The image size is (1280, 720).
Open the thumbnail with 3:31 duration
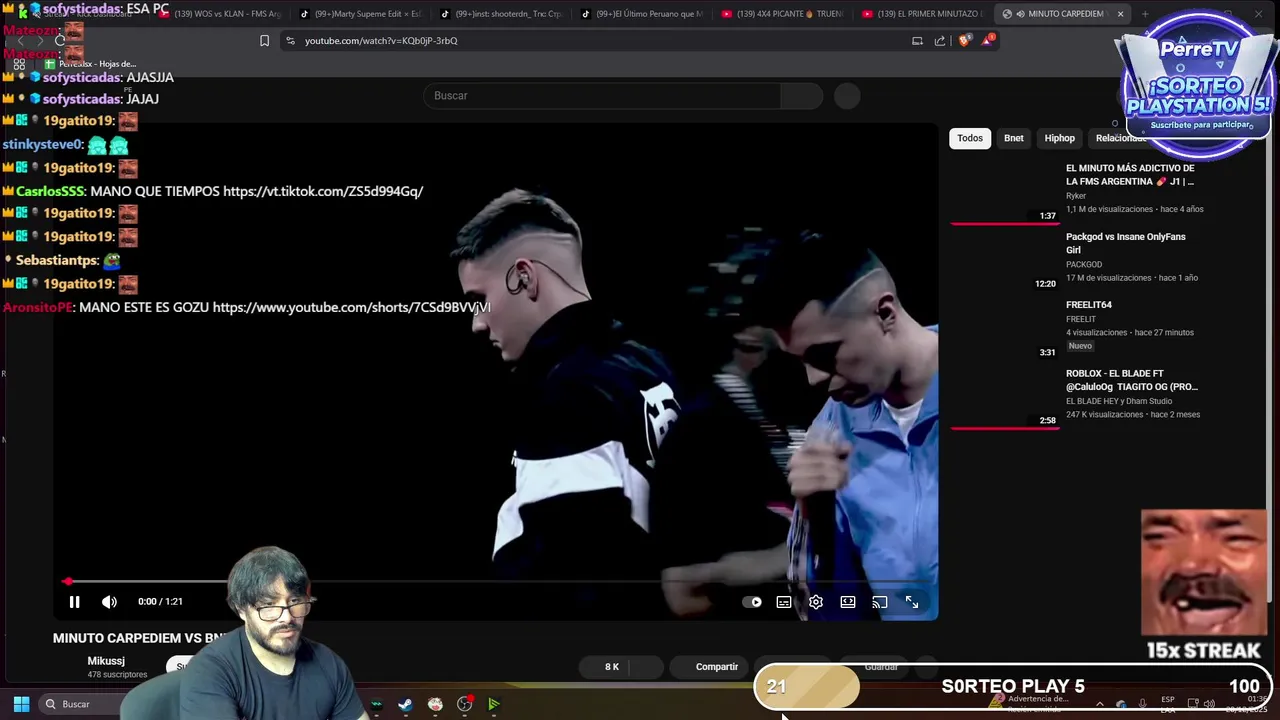tap(1005, 329)
